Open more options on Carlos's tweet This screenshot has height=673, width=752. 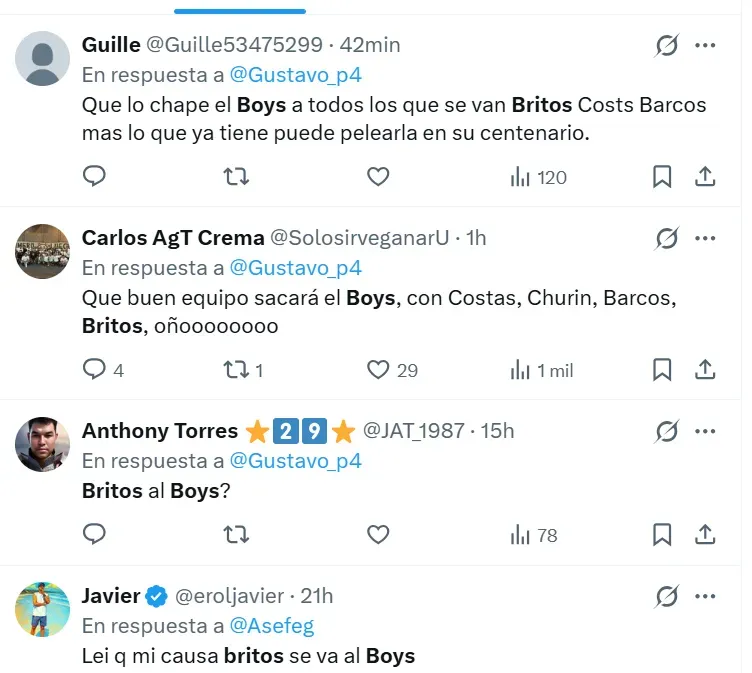coord(706,238)
